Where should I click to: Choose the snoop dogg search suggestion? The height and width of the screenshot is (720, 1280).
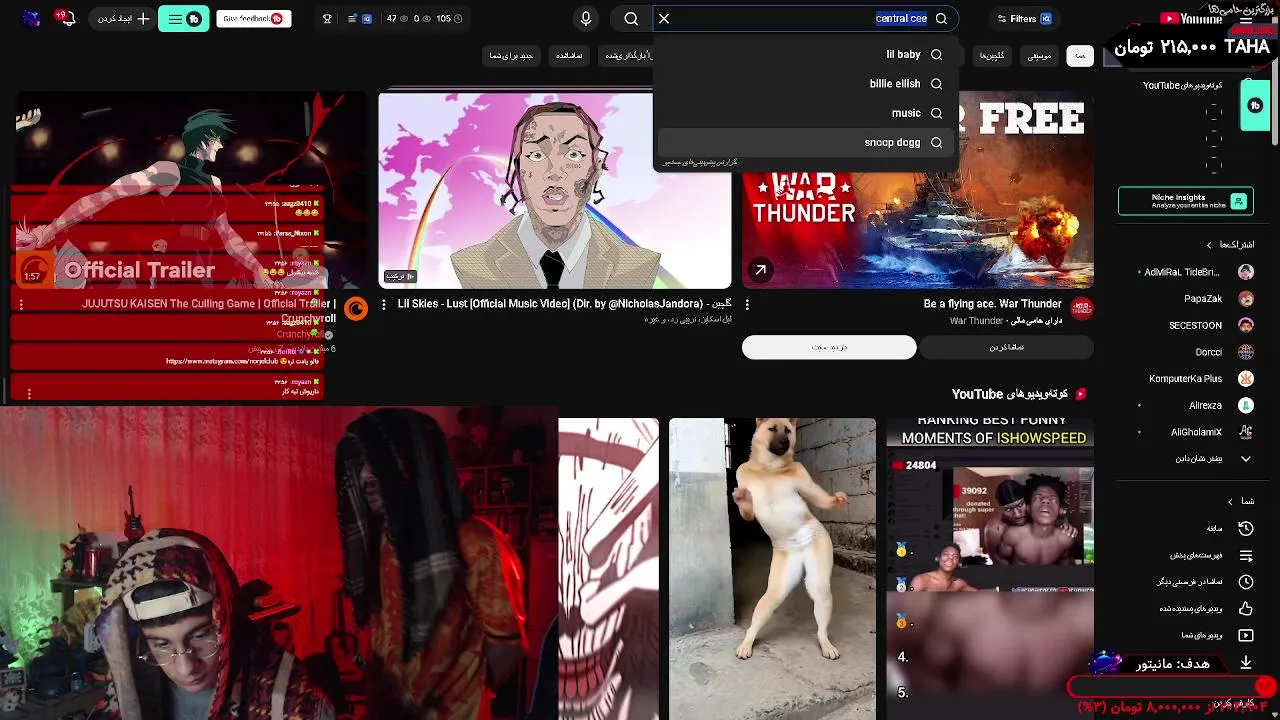point(805,142)
